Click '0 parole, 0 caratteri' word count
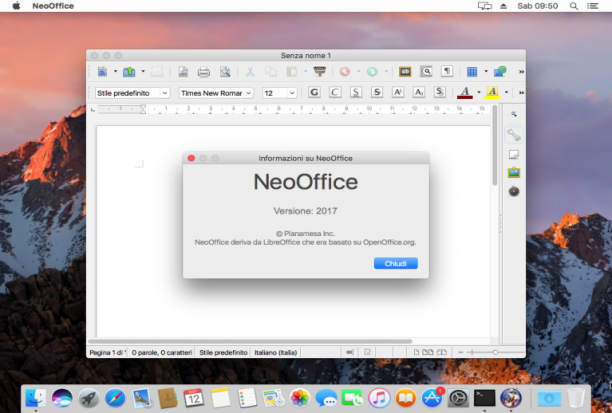The width and height of the screenshot is (612, 413). (x=162, y=352)
